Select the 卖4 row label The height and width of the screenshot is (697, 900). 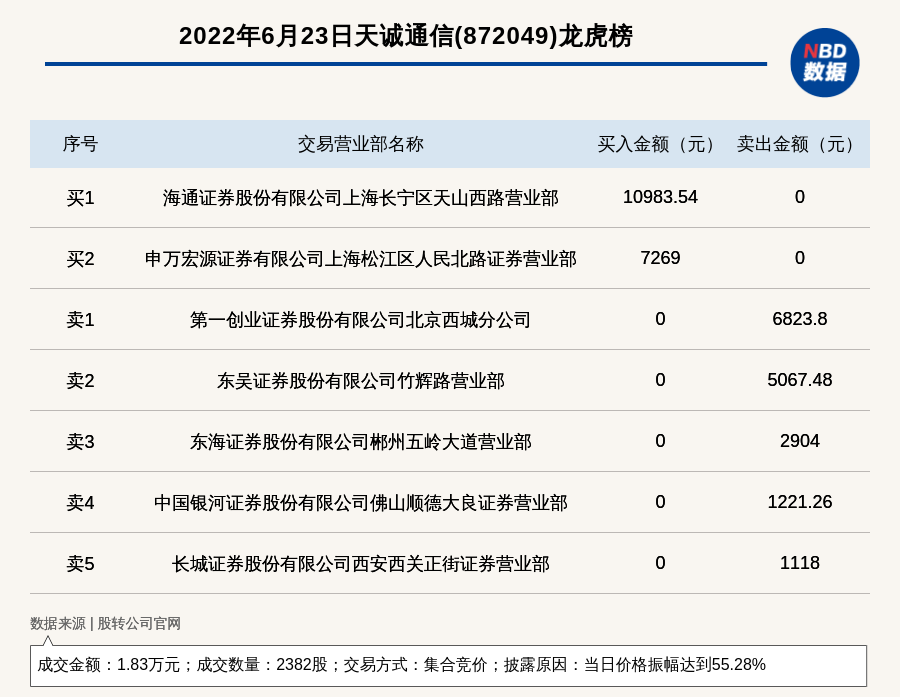pos(80,503)
